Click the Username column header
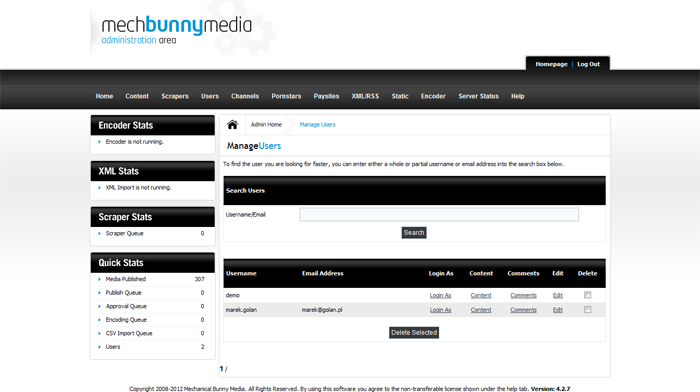Screen dimensions: 700x392 coord(241,273)
